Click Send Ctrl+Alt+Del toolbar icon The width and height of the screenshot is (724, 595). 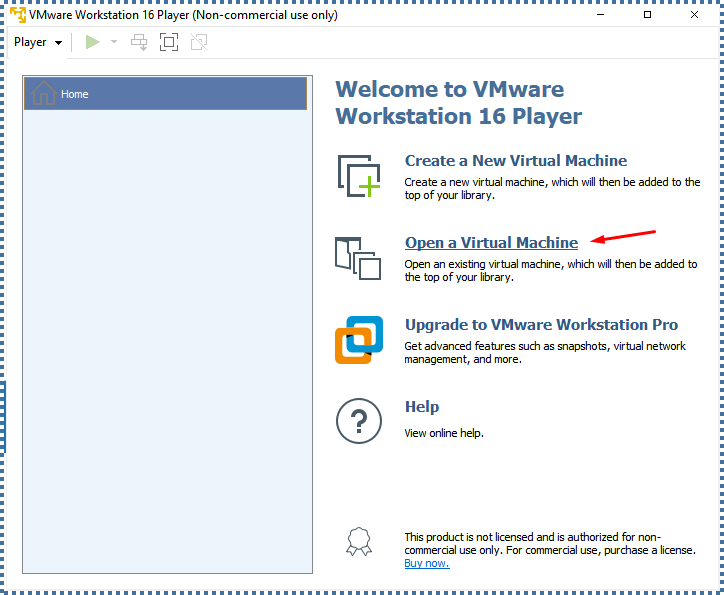point(139,42)
